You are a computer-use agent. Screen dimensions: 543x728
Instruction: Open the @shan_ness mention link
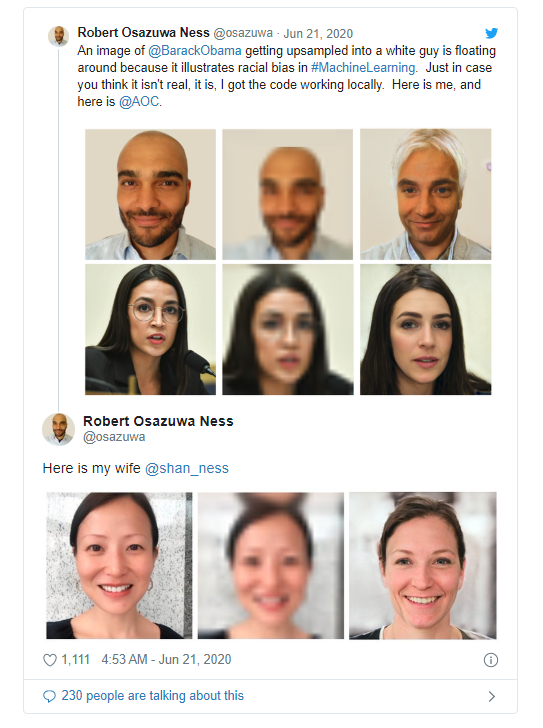click(187, 468)
